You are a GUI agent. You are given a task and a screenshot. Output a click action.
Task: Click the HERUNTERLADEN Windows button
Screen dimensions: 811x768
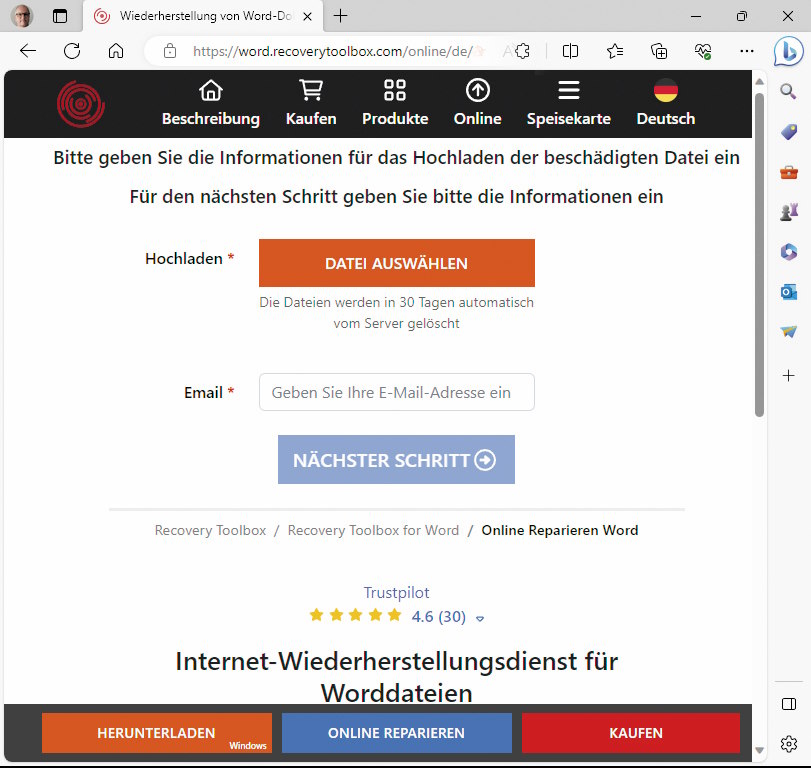tap(157, 733)
